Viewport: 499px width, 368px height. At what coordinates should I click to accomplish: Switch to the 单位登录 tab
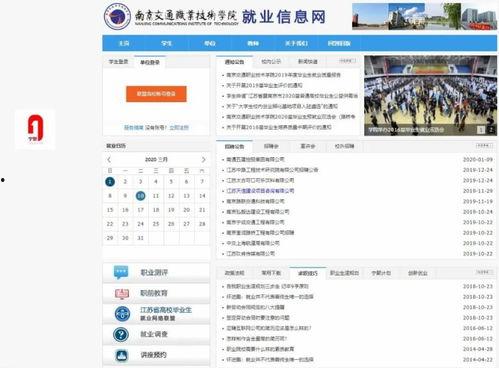150,62
